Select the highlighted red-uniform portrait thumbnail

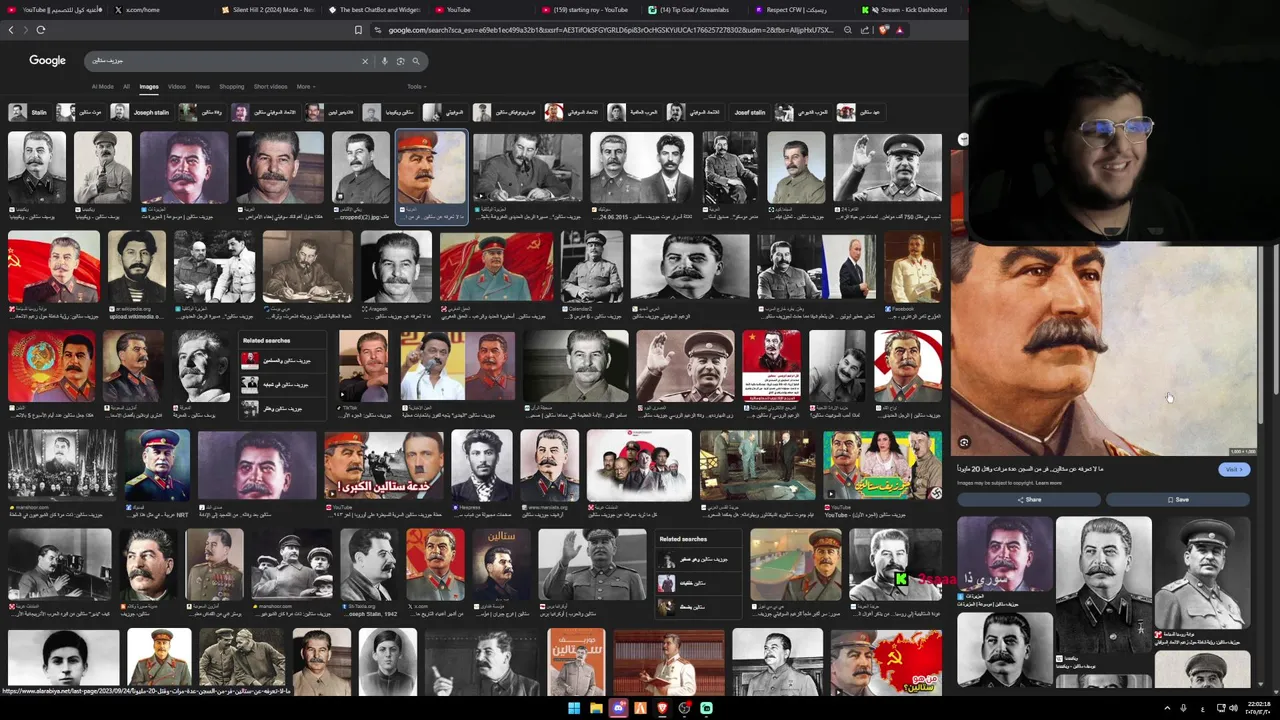(x=431, y=167)
